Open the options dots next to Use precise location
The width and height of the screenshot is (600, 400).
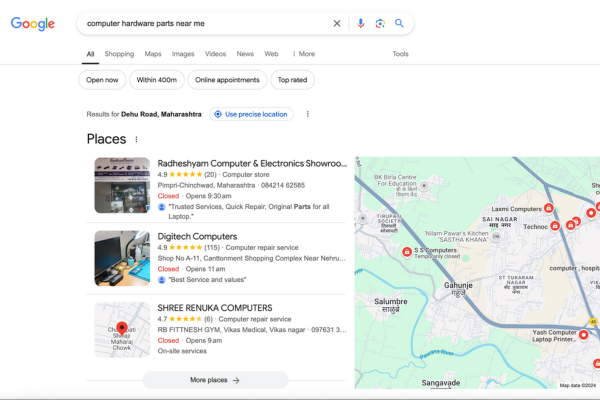click(308, 114)
